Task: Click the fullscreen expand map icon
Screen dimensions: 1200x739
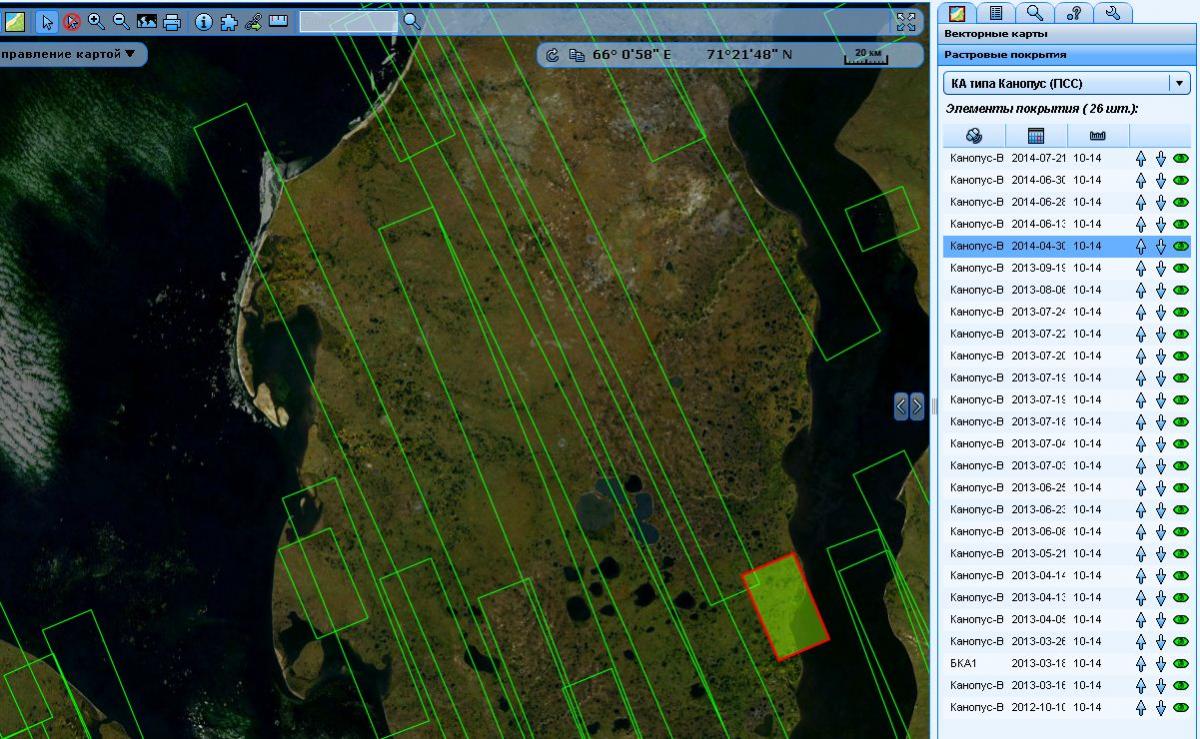Action: [x=906, y=22]
